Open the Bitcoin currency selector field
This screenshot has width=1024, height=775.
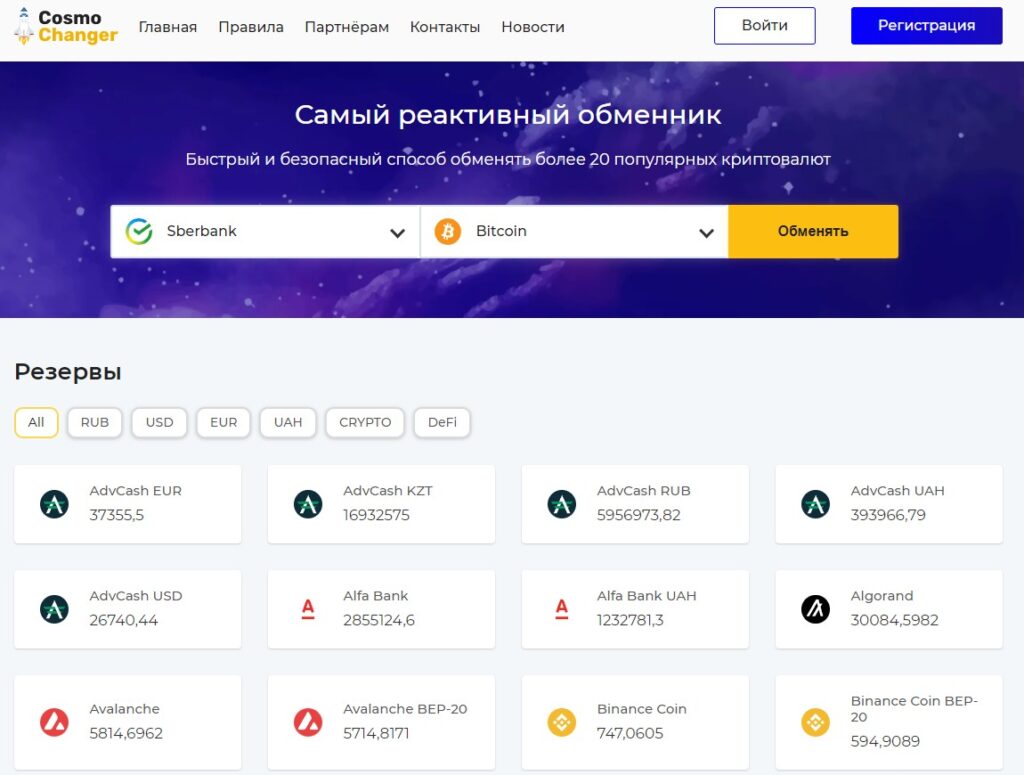[574, 232]
